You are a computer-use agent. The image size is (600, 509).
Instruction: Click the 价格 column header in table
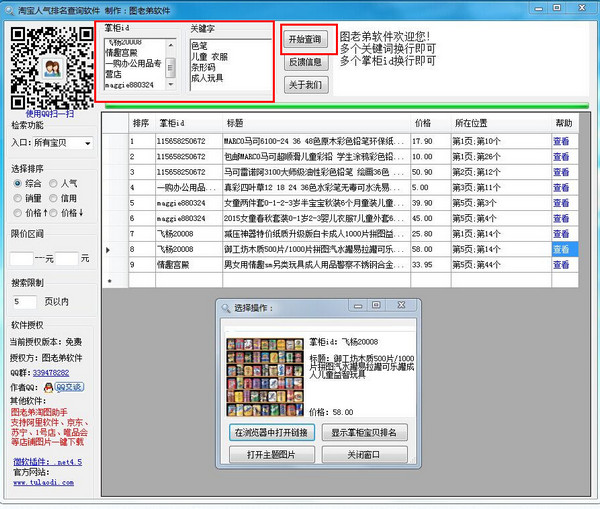(422, 123)
